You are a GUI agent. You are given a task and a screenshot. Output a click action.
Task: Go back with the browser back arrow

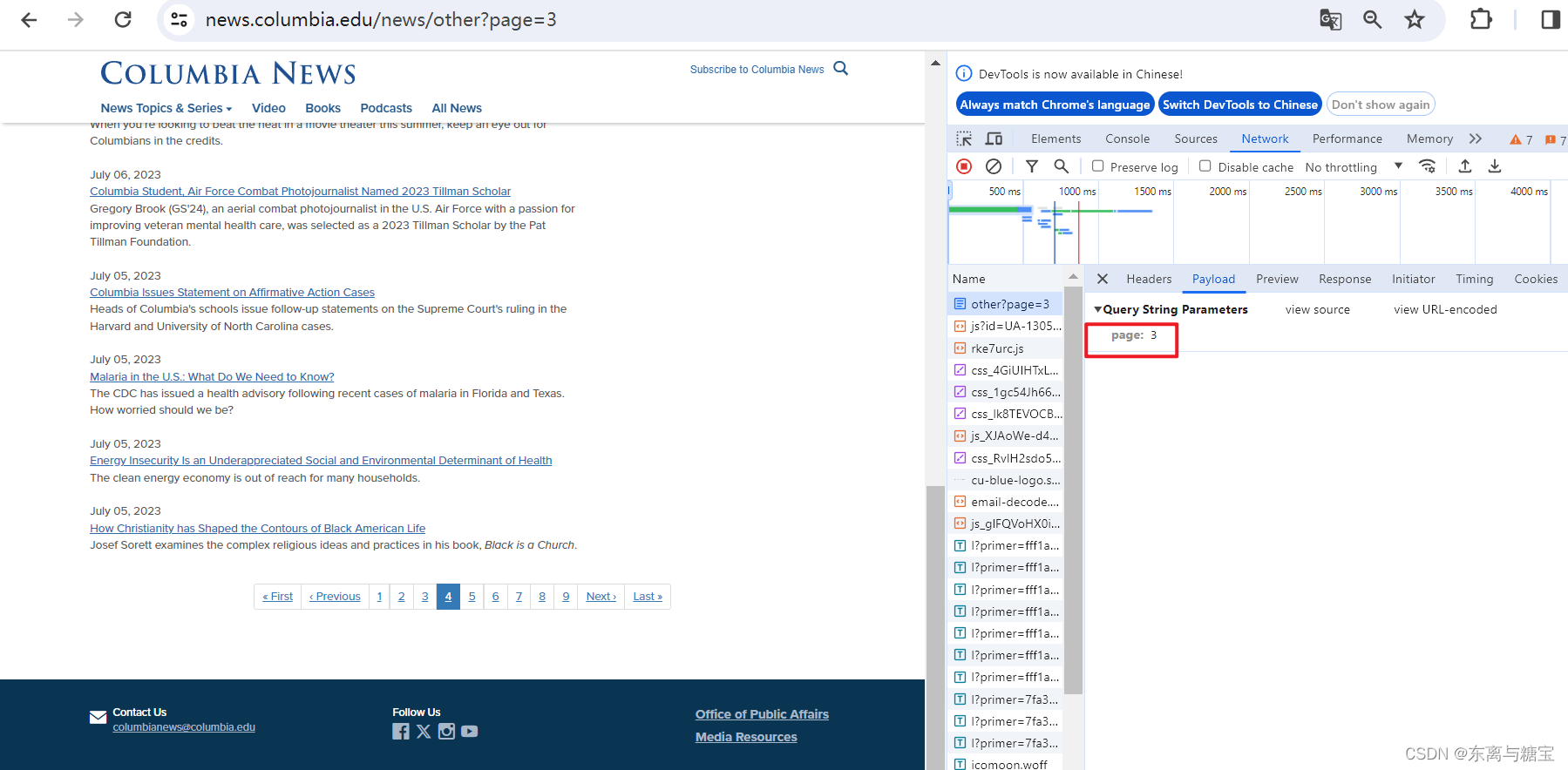[29, 19]
